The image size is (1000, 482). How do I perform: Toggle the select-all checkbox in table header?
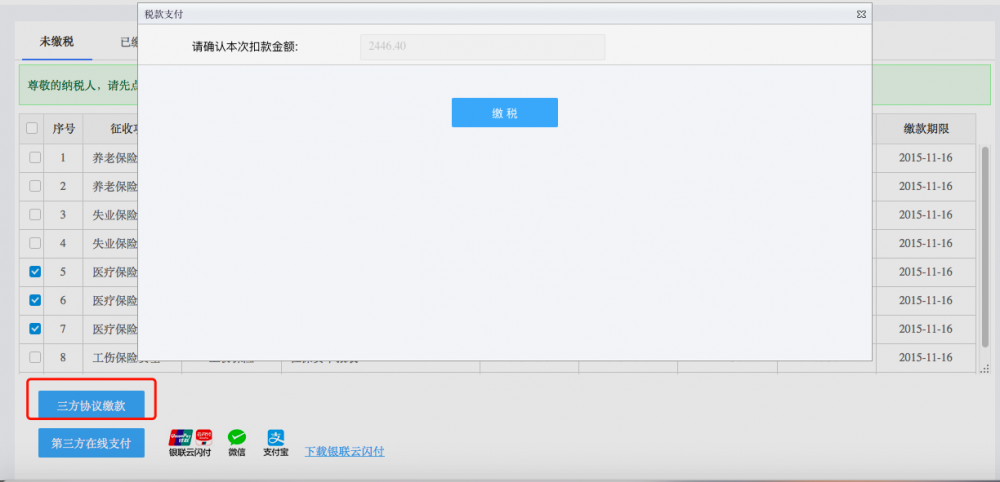32,128
